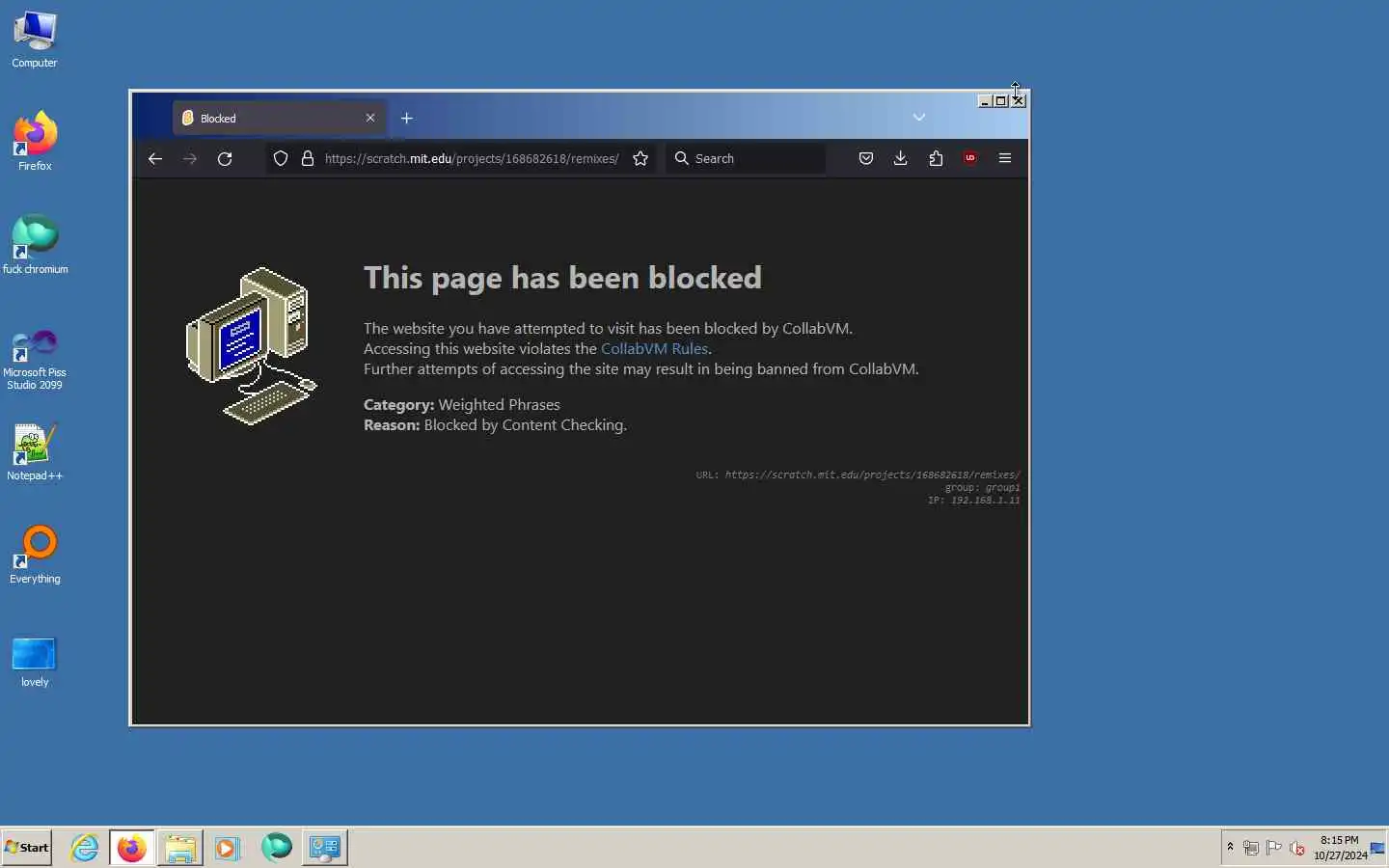The width and height of the screenshot is (1389, 868).
Task: Focus the Firefox Search box
Action: click(x=747, y=159)
